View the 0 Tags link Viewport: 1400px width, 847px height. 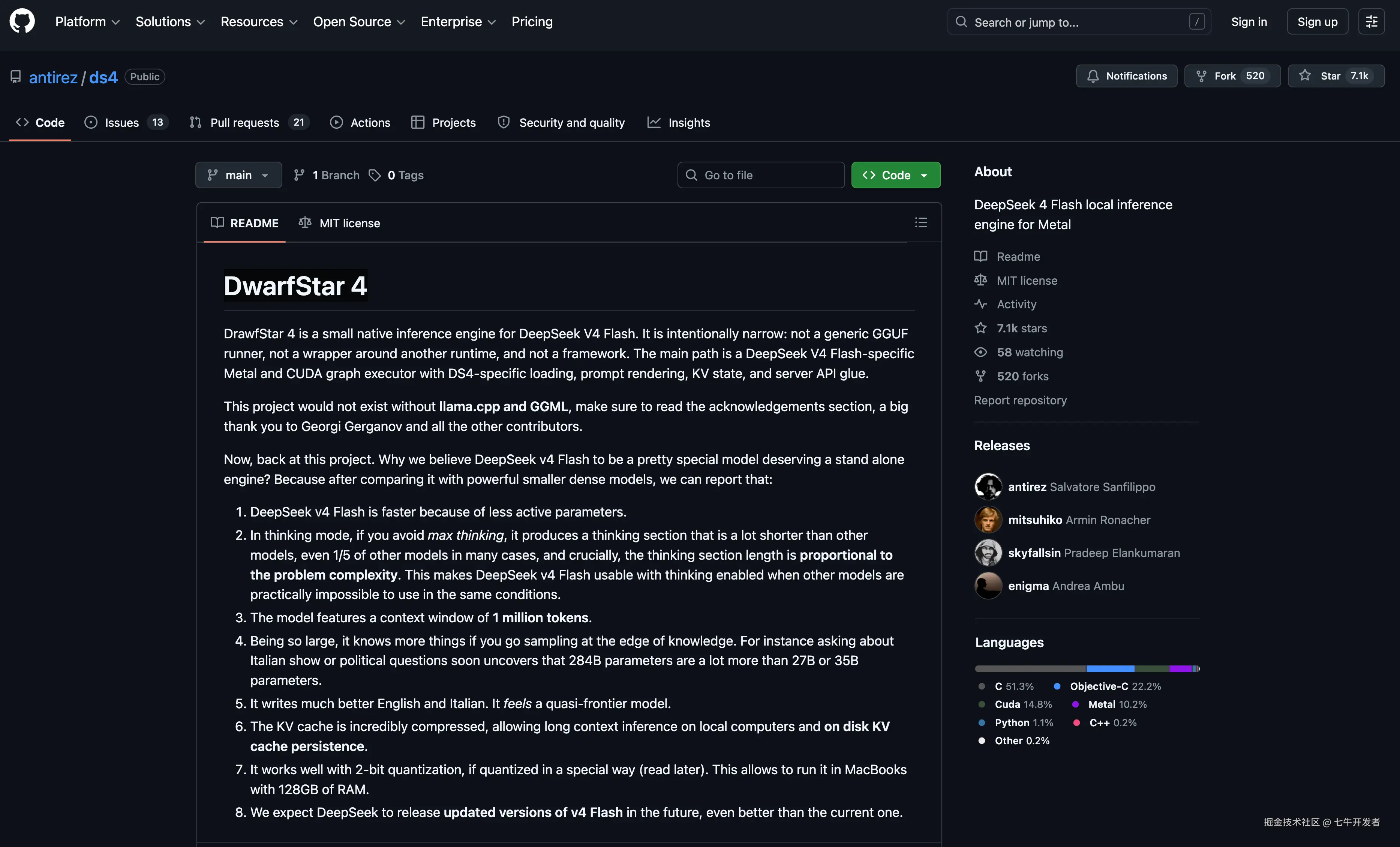396,175
